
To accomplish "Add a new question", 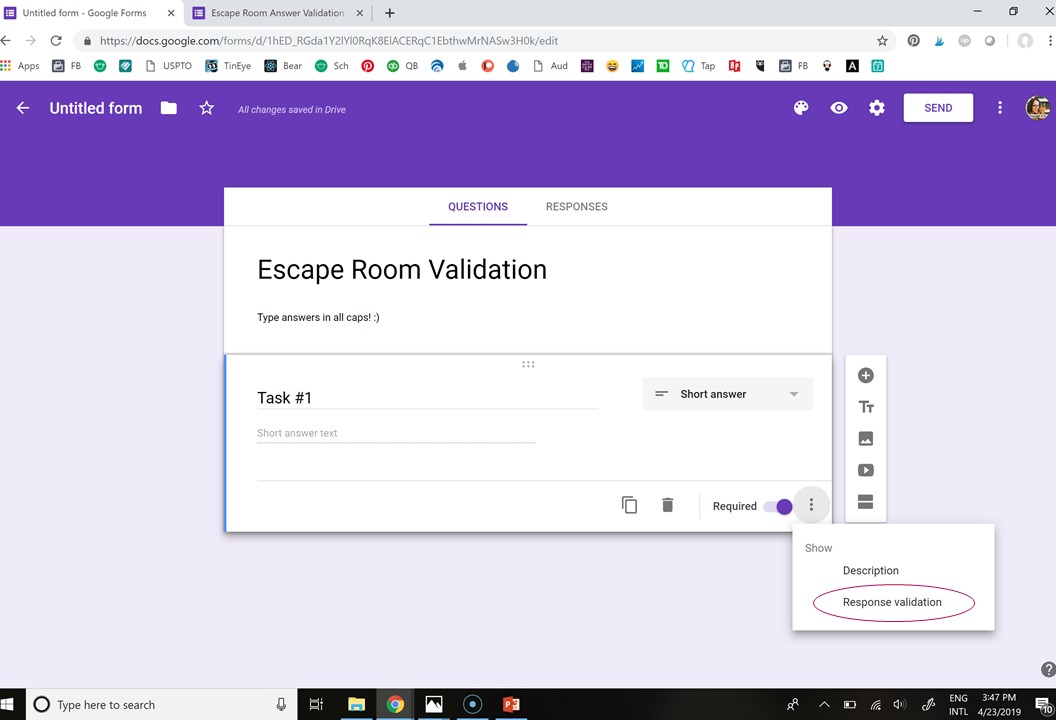I will [x=865, y=375].
